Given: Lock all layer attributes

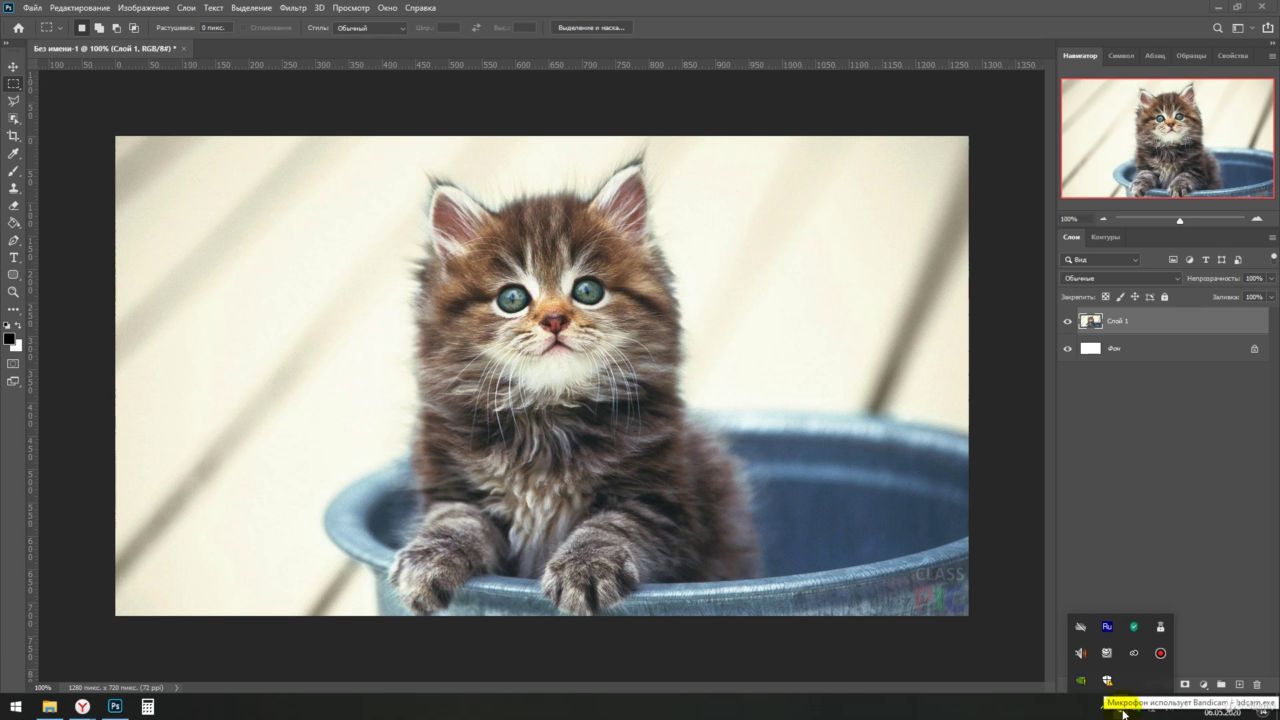Looking at the screenshot, I should 1164,297.
